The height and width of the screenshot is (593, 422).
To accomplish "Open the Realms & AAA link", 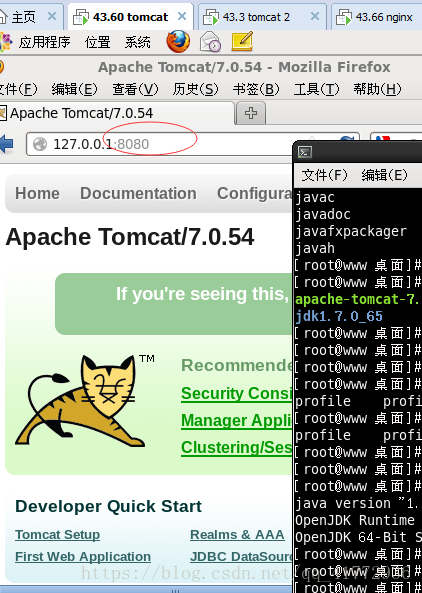I will pyautogui.click(x=237, y=535).
